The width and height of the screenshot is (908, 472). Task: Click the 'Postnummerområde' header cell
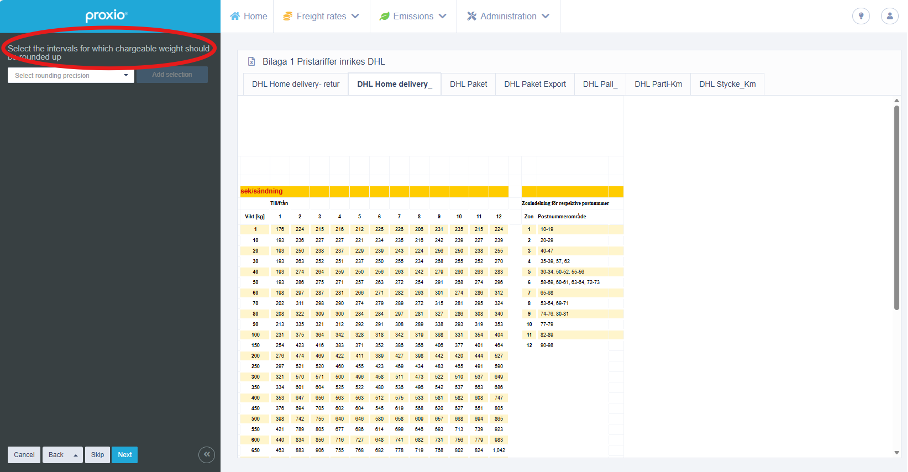click(x=562, y=217)
